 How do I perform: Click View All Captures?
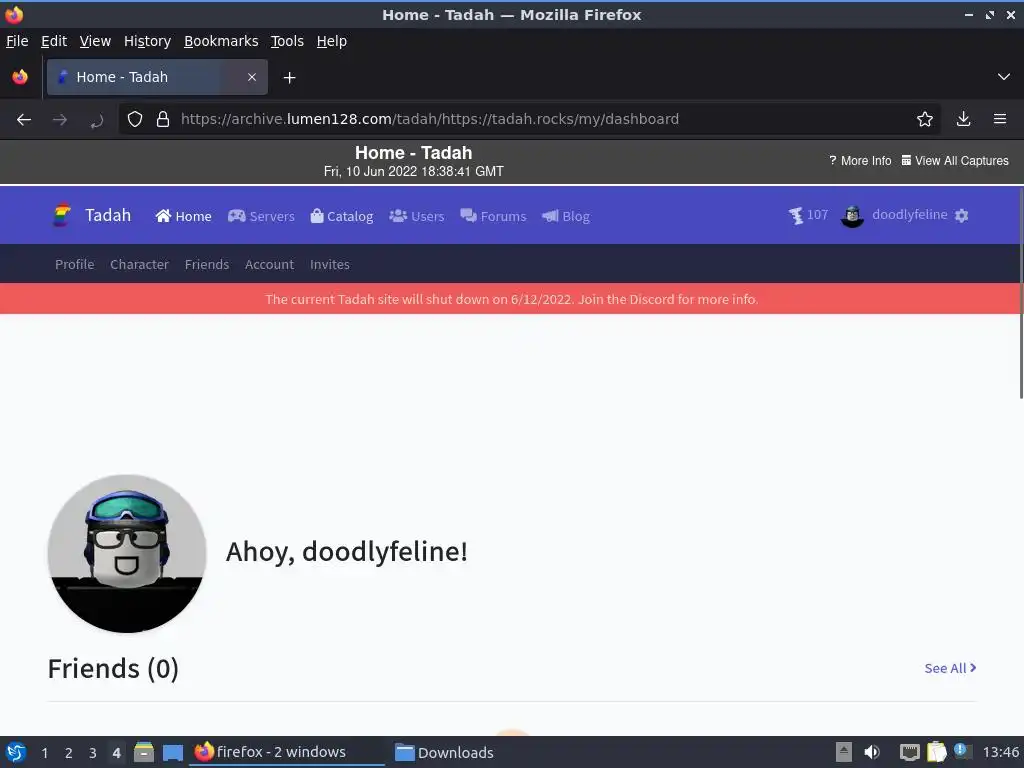(955, 161)
